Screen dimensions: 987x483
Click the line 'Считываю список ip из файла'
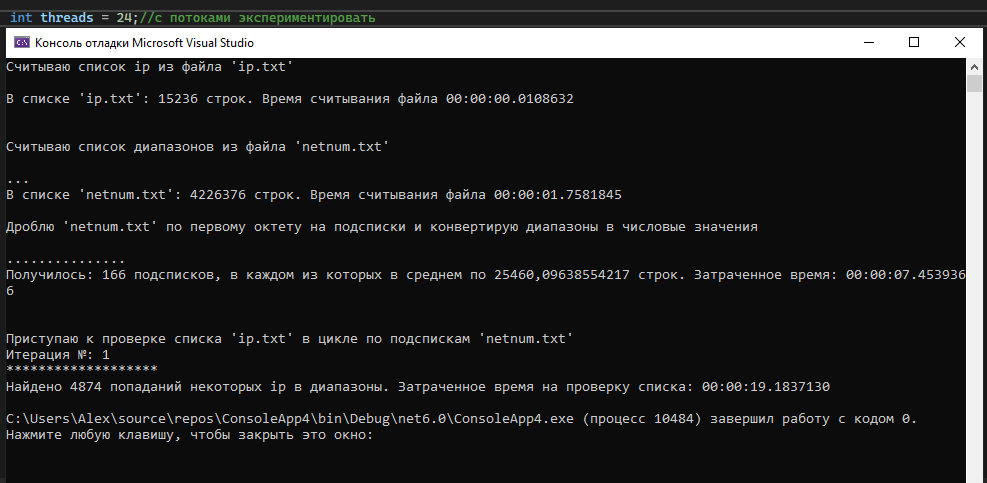click(150, 67)
